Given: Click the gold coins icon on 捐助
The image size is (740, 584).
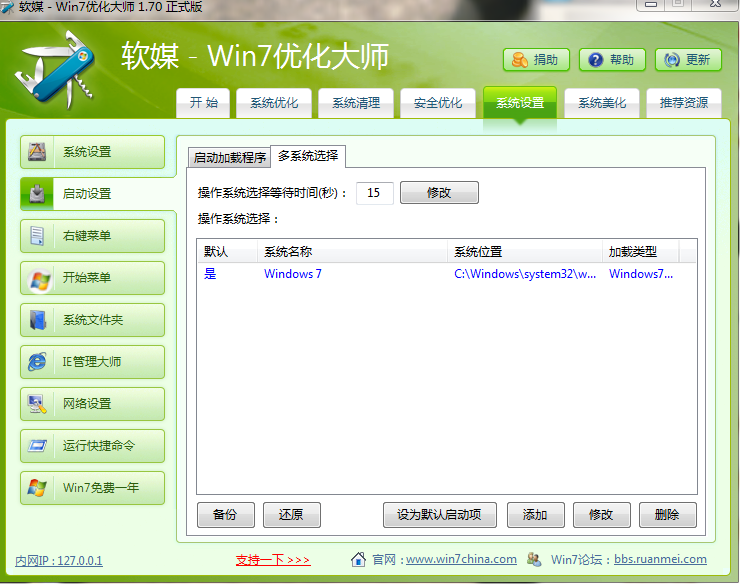Looking at the screenshot, I should tap(520, 60).
